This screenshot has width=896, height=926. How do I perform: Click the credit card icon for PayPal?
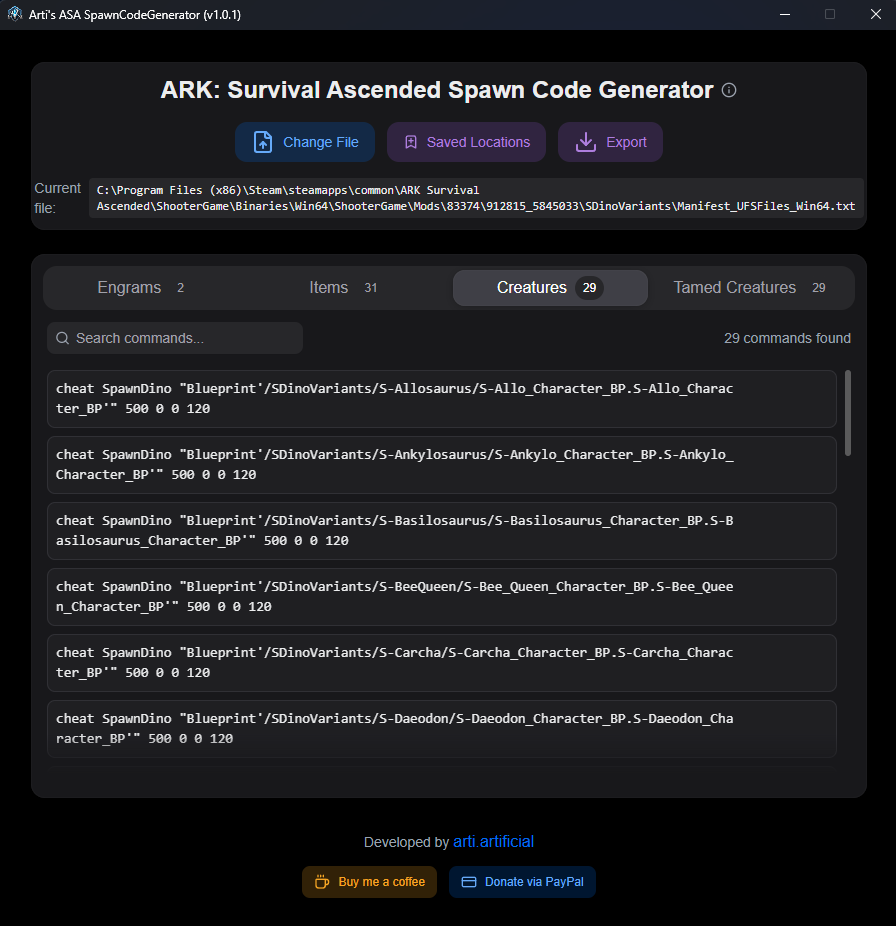468,882
